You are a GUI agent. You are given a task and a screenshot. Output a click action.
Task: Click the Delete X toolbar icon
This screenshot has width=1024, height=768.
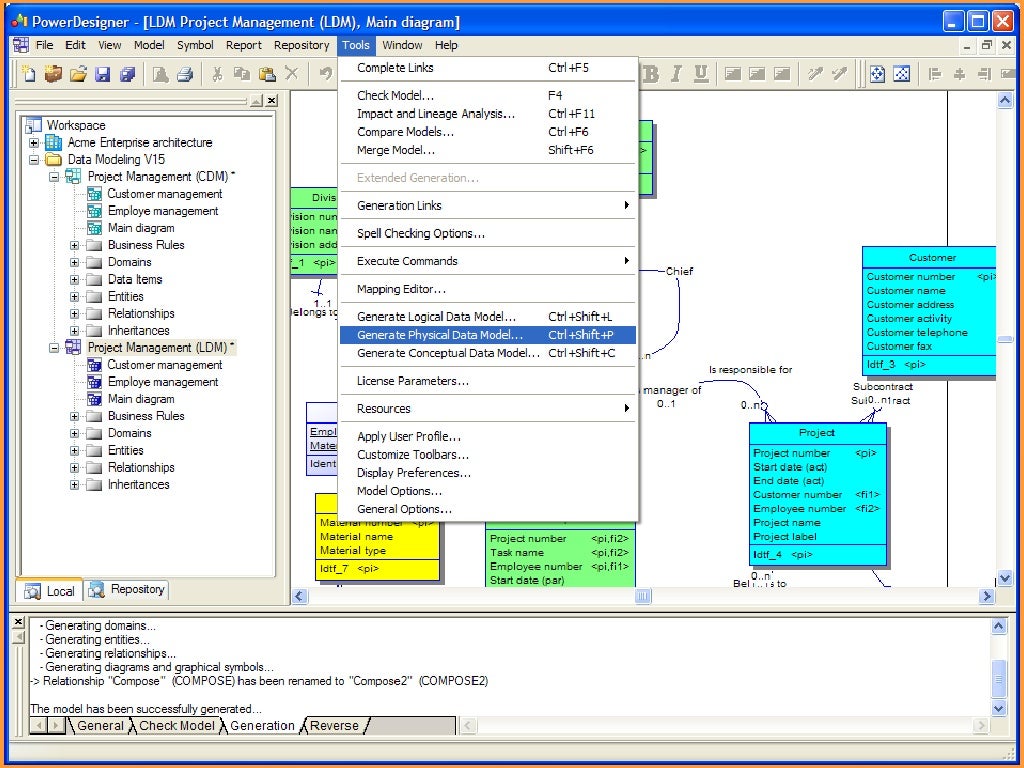tap(291, 74)
